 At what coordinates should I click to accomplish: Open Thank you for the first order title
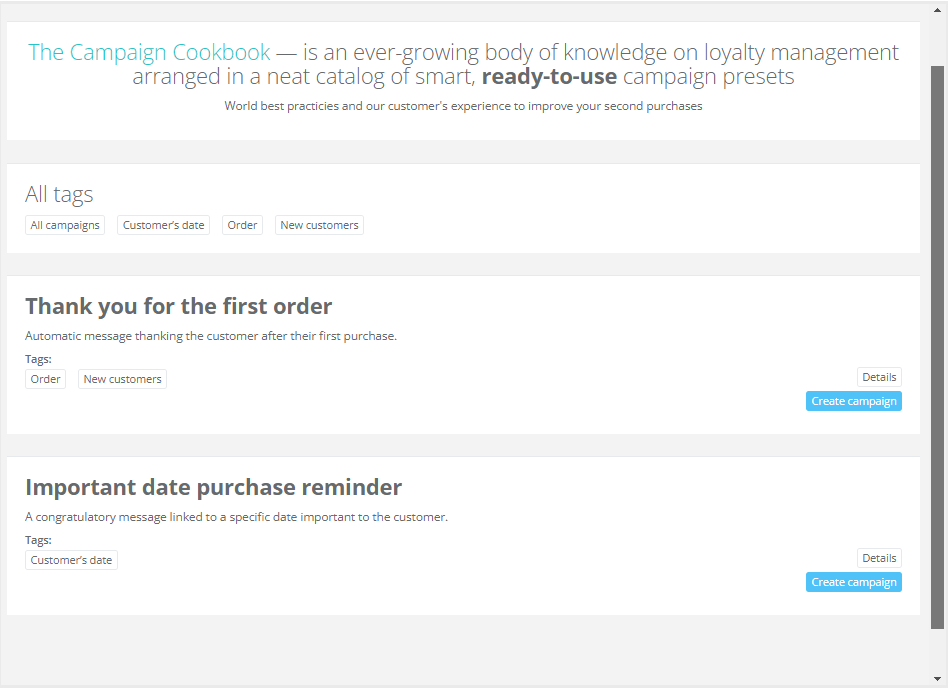coord(178,306)
